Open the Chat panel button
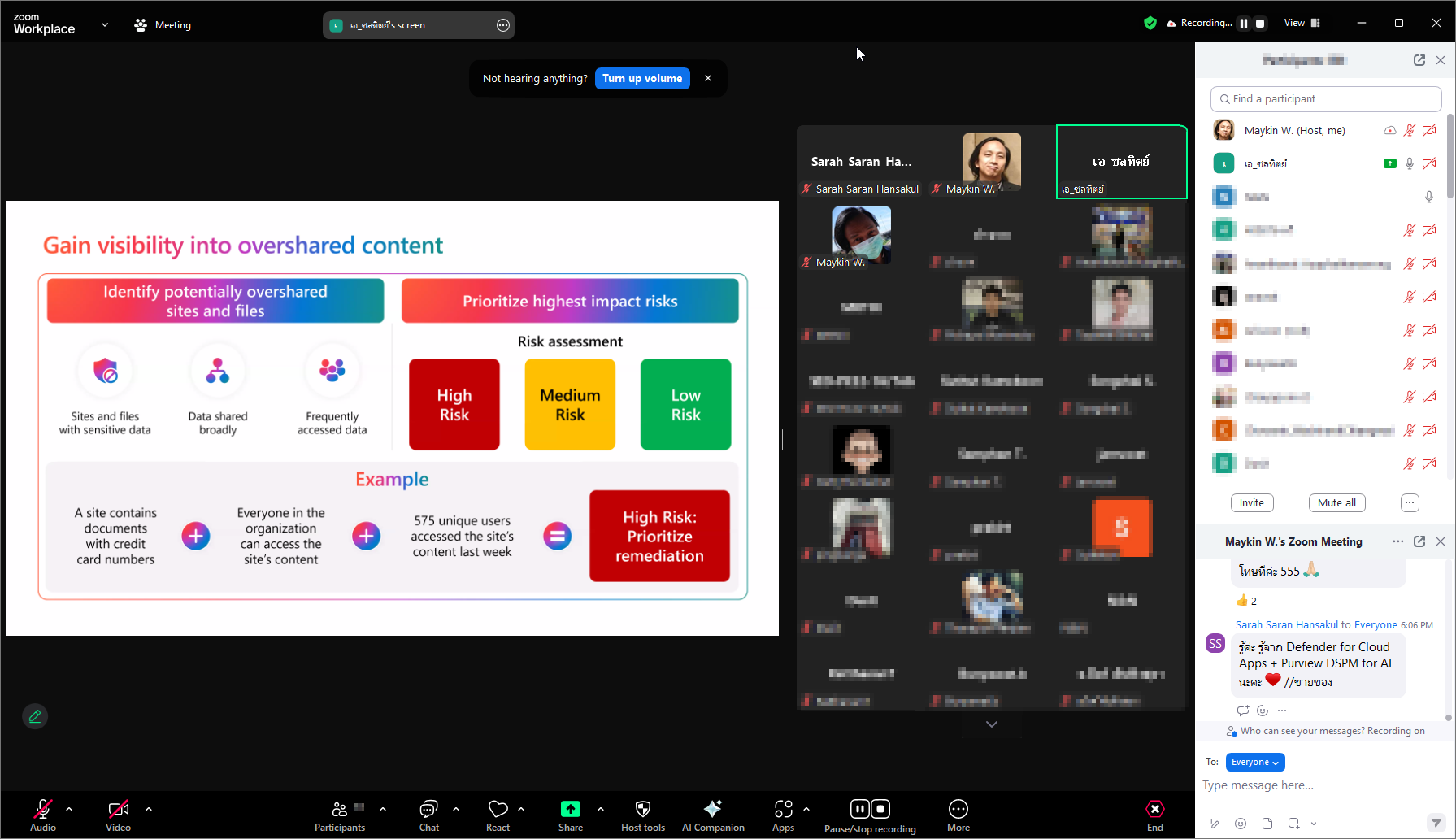 429,815
